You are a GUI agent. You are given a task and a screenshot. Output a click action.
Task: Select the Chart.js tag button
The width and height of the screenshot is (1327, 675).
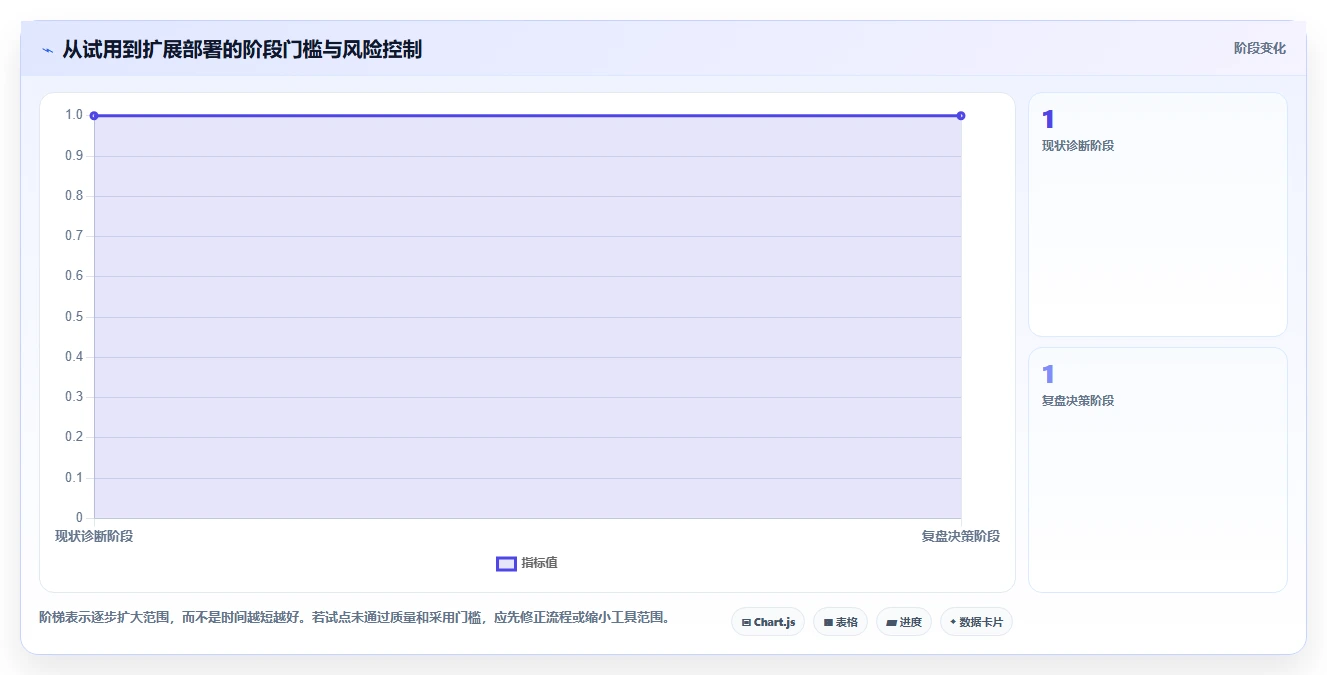click(x=768, y=622)
